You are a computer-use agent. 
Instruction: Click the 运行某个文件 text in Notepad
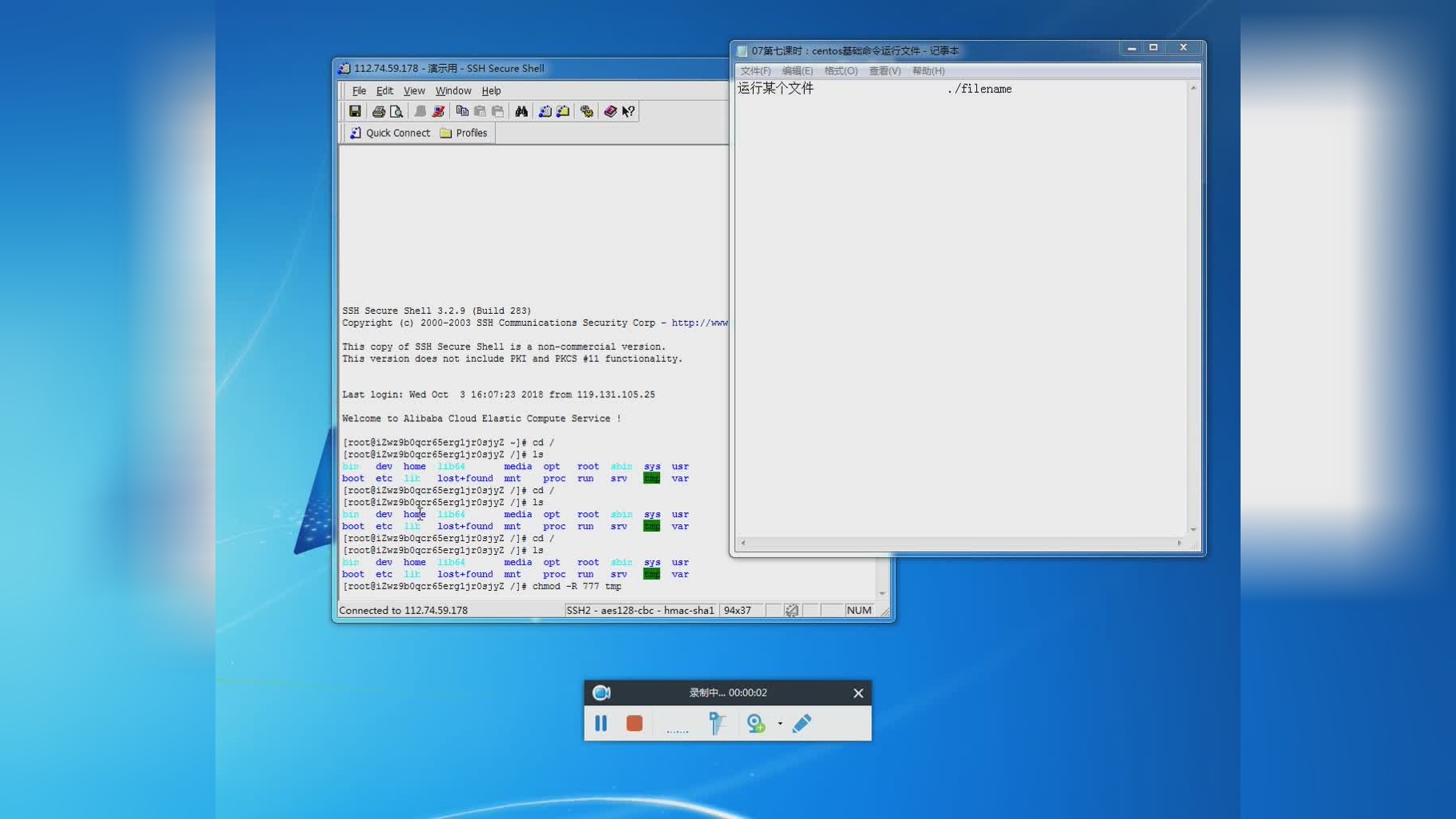coord(775,88)
